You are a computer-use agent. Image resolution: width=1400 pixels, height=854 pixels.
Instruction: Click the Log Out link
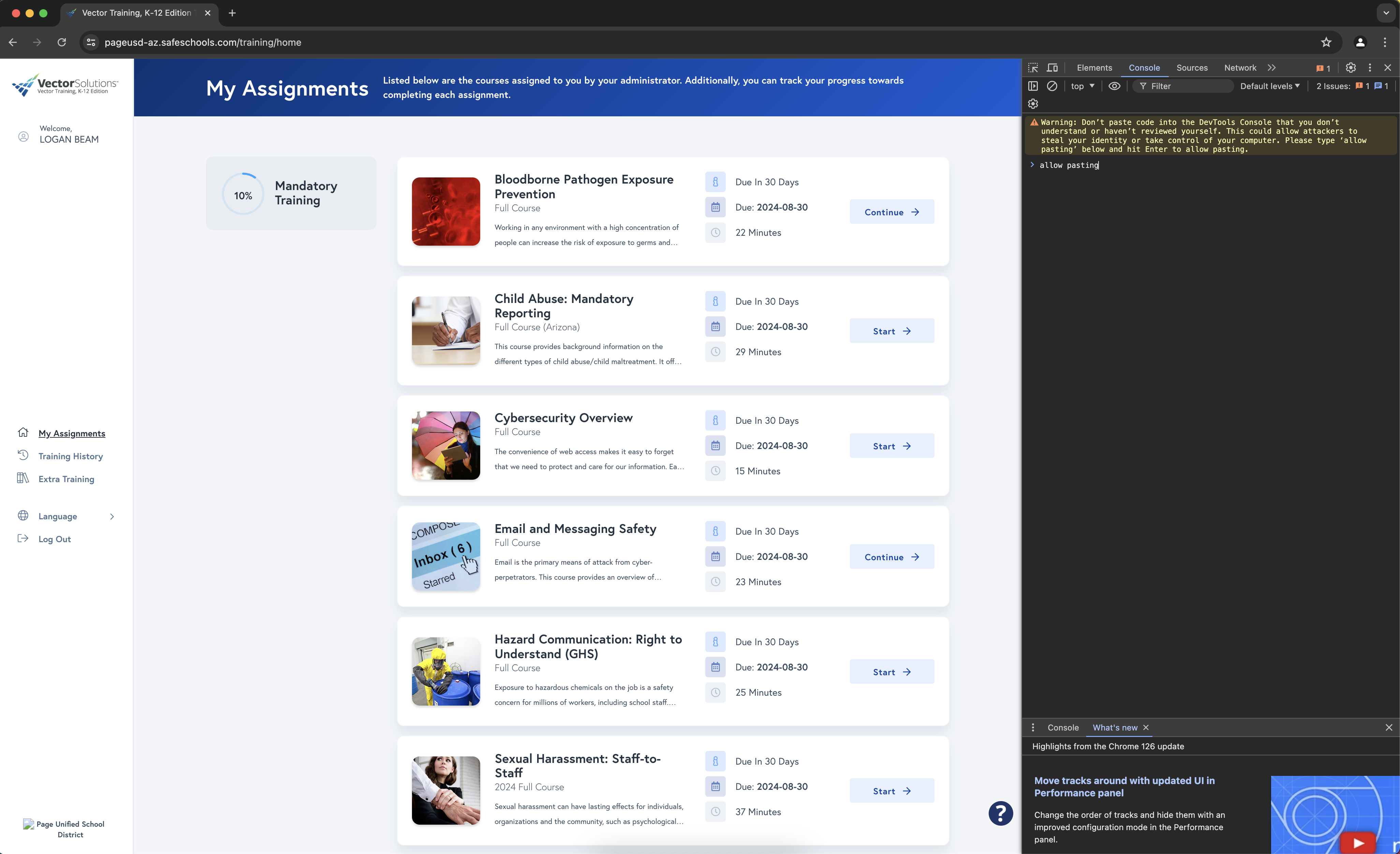pyautogui.click(x=55, y=539)
